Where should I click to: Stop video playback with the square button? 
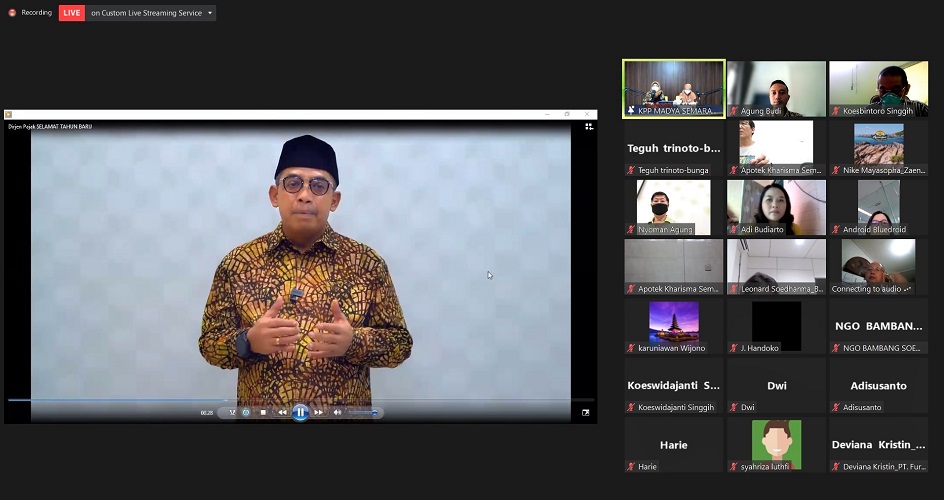[264, 412]
